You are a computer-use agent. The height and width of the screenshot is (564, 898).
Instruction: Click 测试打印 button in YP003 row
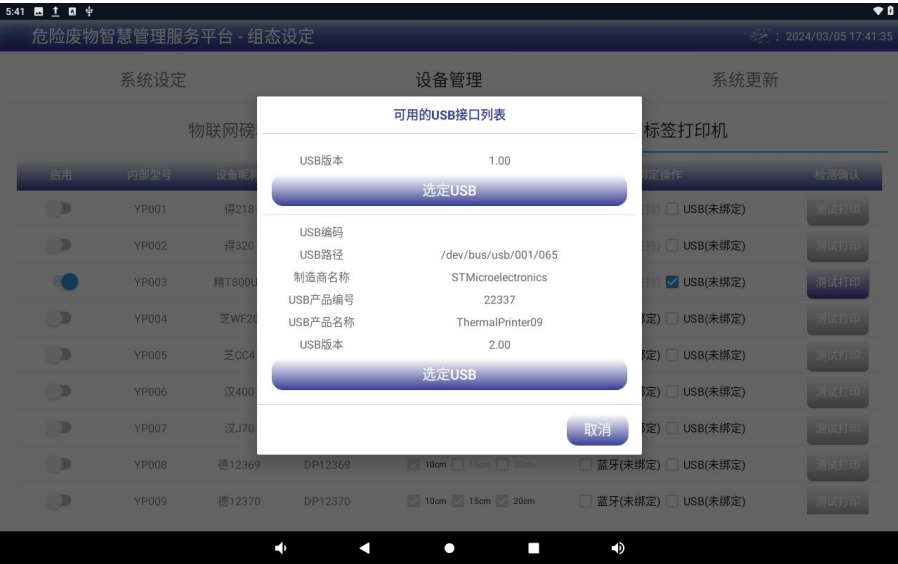tap(838, 282)
